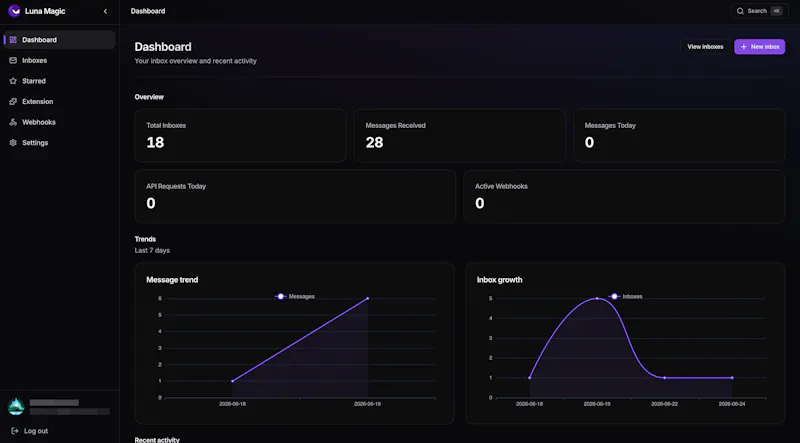The image size is (800, 443).
Task: Open Settings from the sidebar
Action: coord(59,143)
